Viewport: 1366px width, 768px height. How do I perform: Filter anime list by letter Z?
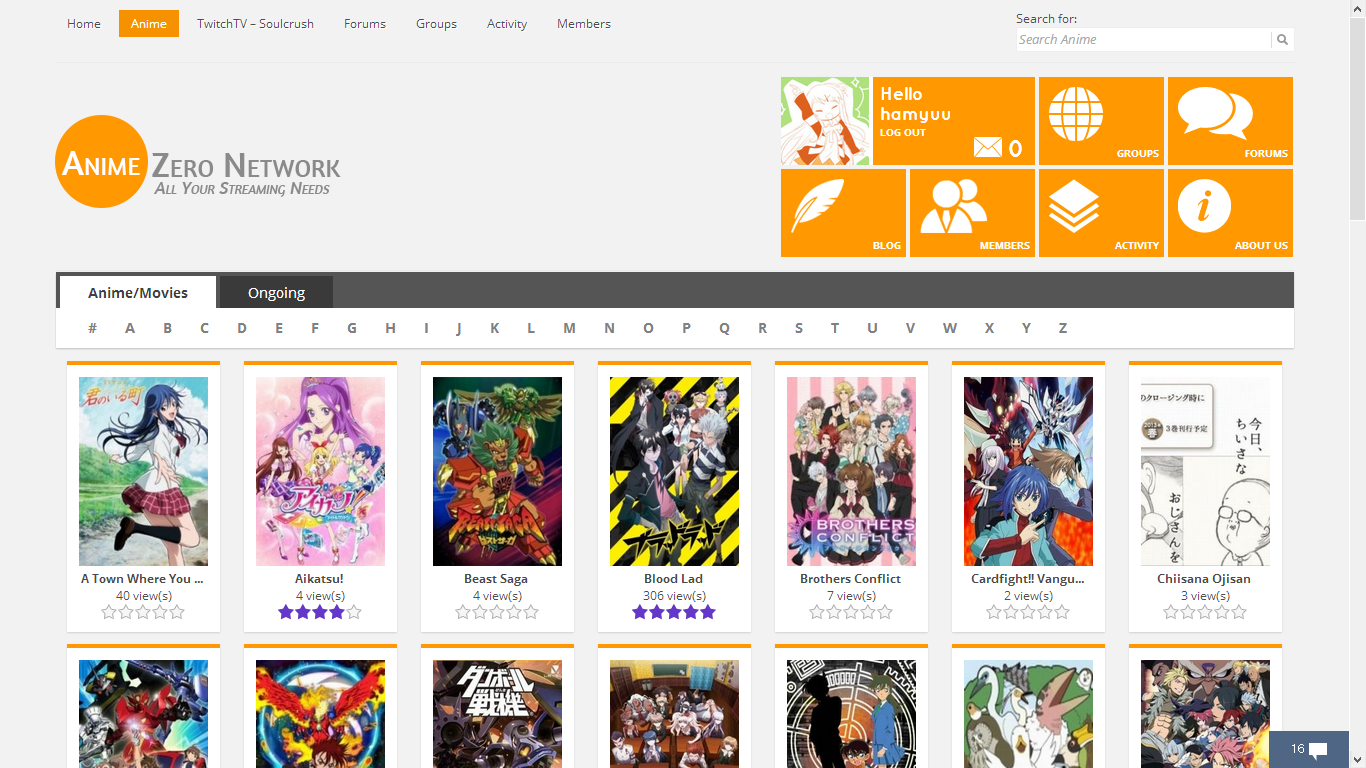click(x=1063, y=328)
